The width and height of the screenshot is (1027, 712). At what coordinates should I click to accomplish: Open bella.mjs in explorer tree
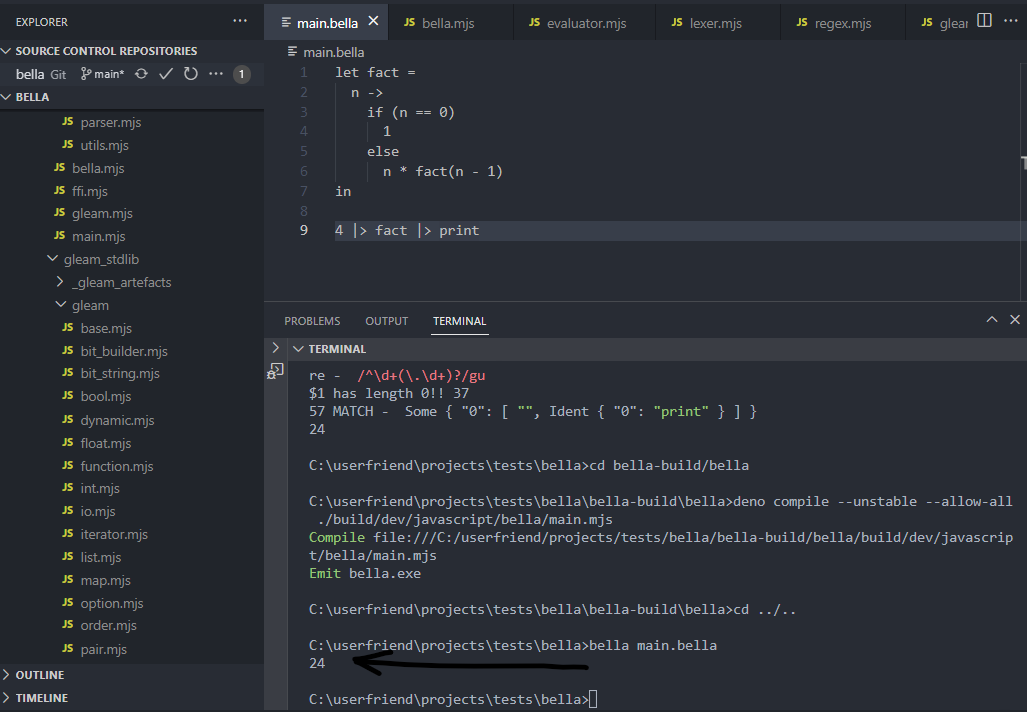(x=98, y=168)
